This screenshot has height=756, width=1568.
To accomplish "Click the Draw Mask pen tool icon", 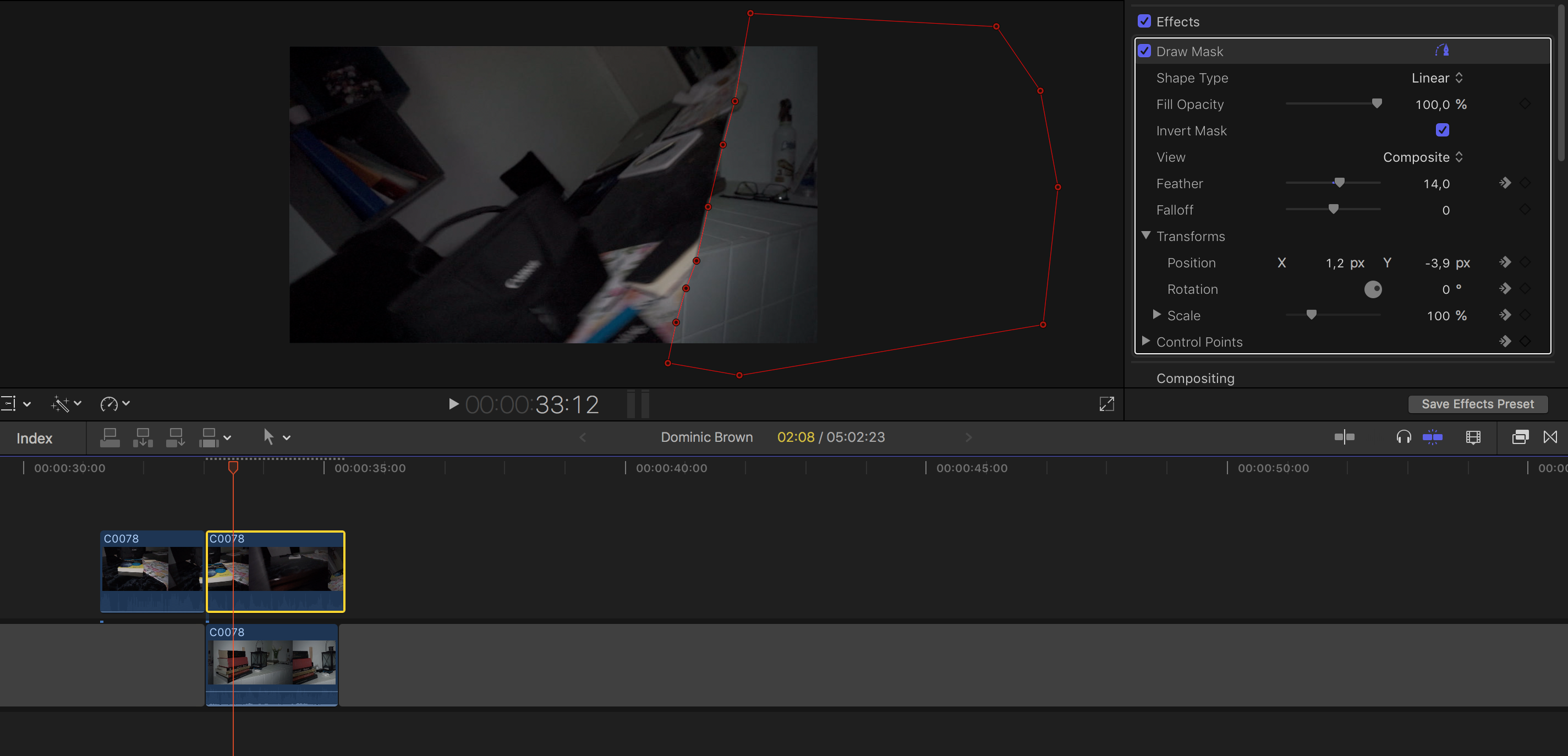I will (1441, 51).
